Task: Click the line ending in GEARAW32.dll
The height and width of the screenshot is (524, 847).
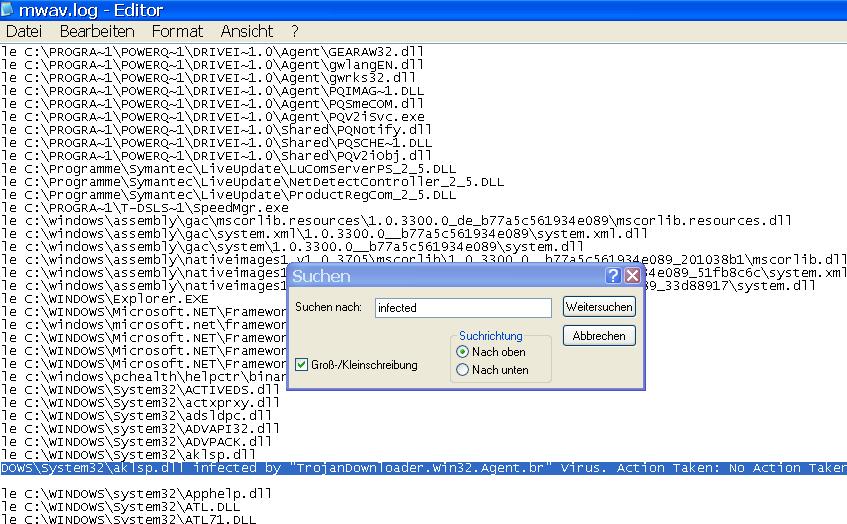Action: click(200, 51)
